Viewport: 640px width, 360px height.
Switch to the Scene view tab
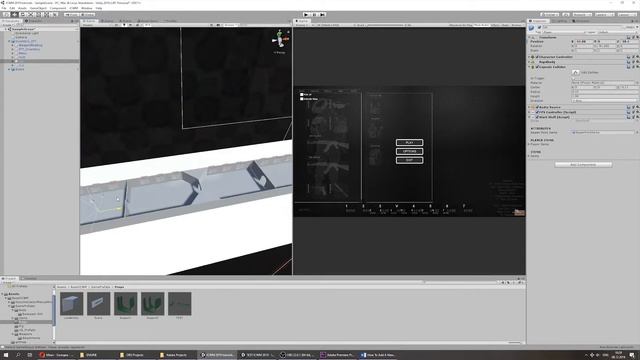(x=89, y=21)
